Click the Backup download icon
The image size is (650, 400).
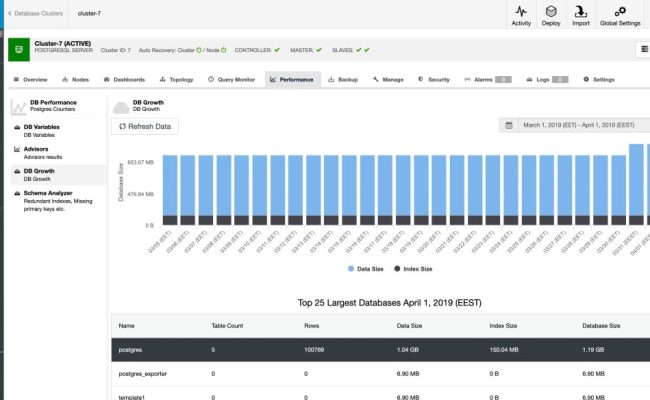tap(331, 79)
